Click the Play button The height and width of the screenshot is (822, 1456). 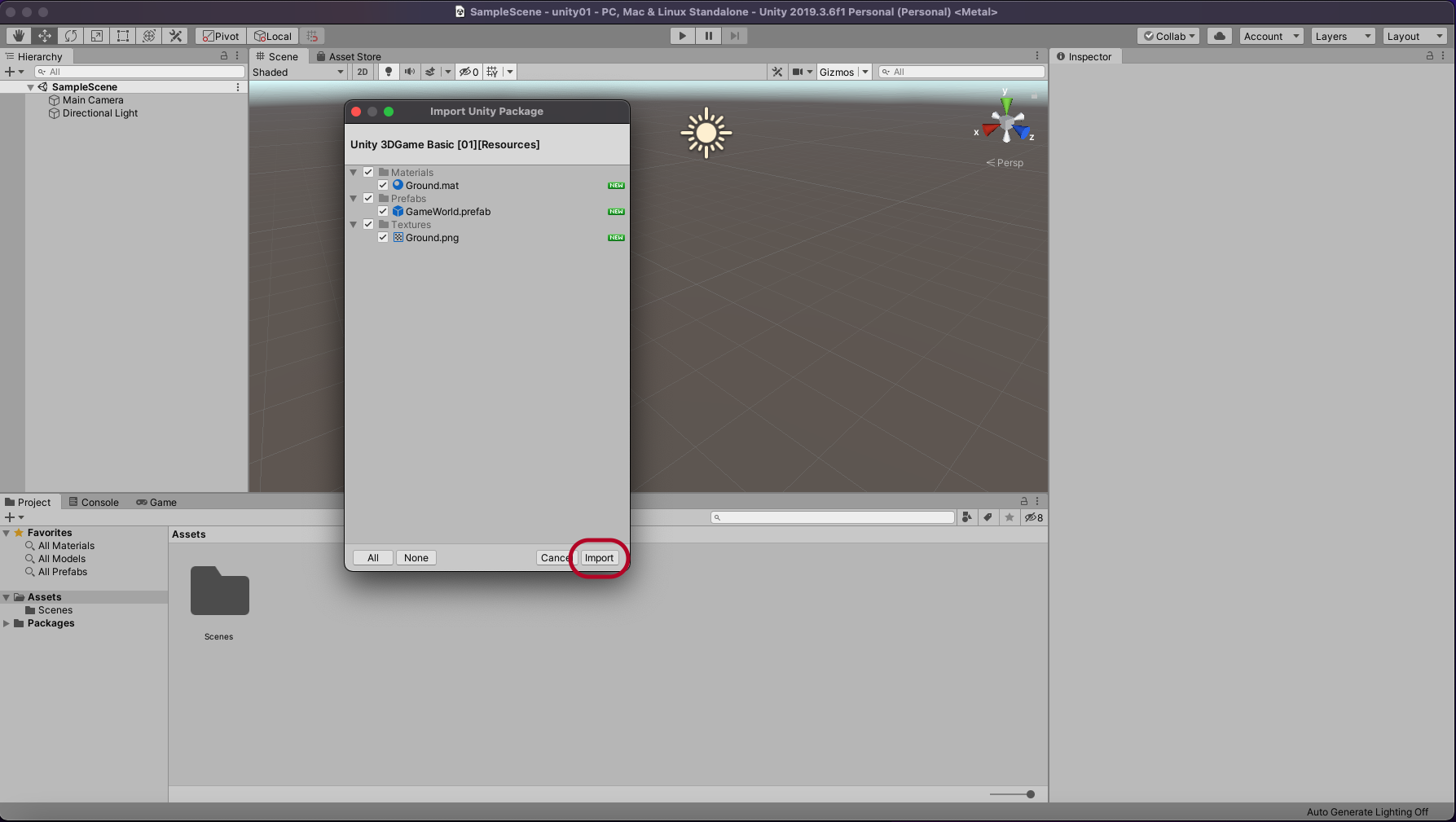pyautogui.click(x=683, y=36)
